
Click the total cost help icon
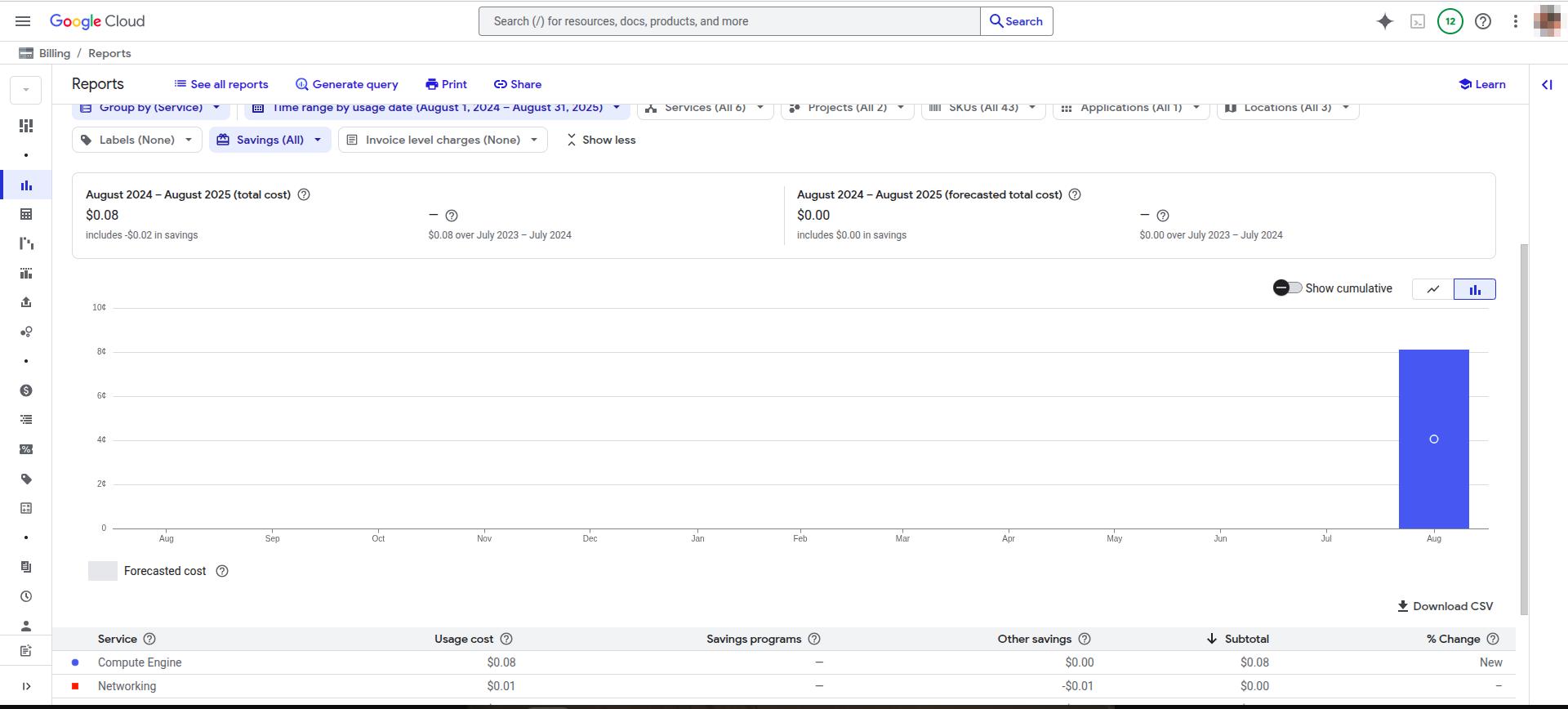304,194
